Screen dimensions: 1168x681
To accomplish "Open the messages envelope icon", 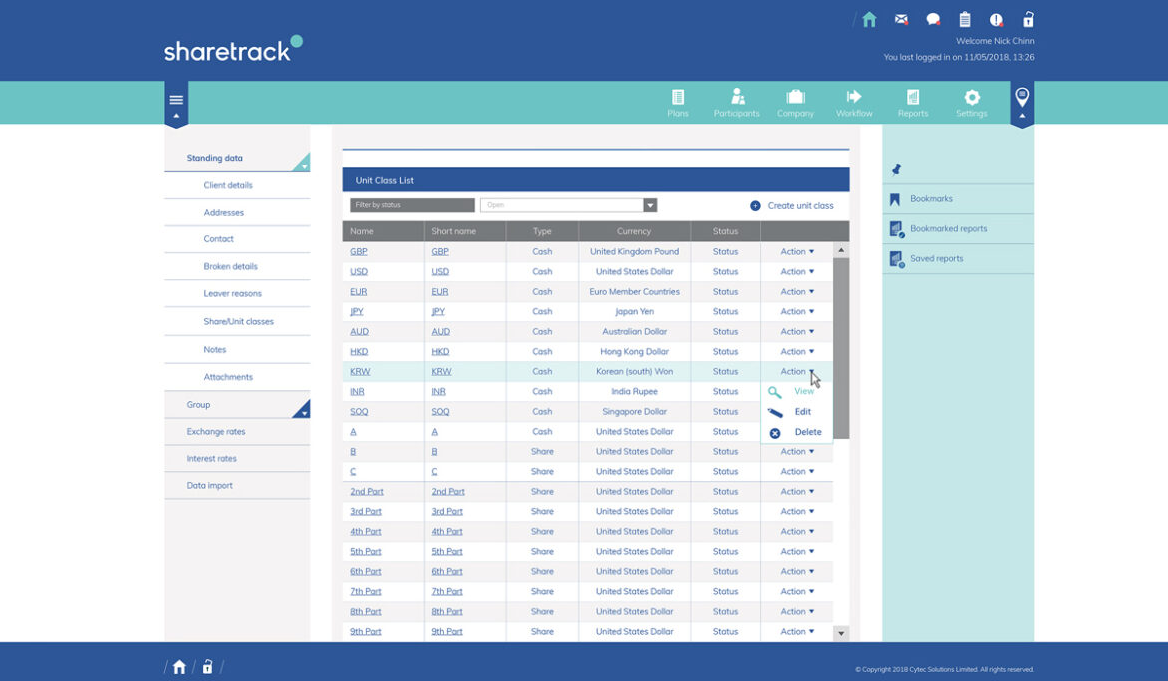I will pos(899,18).
